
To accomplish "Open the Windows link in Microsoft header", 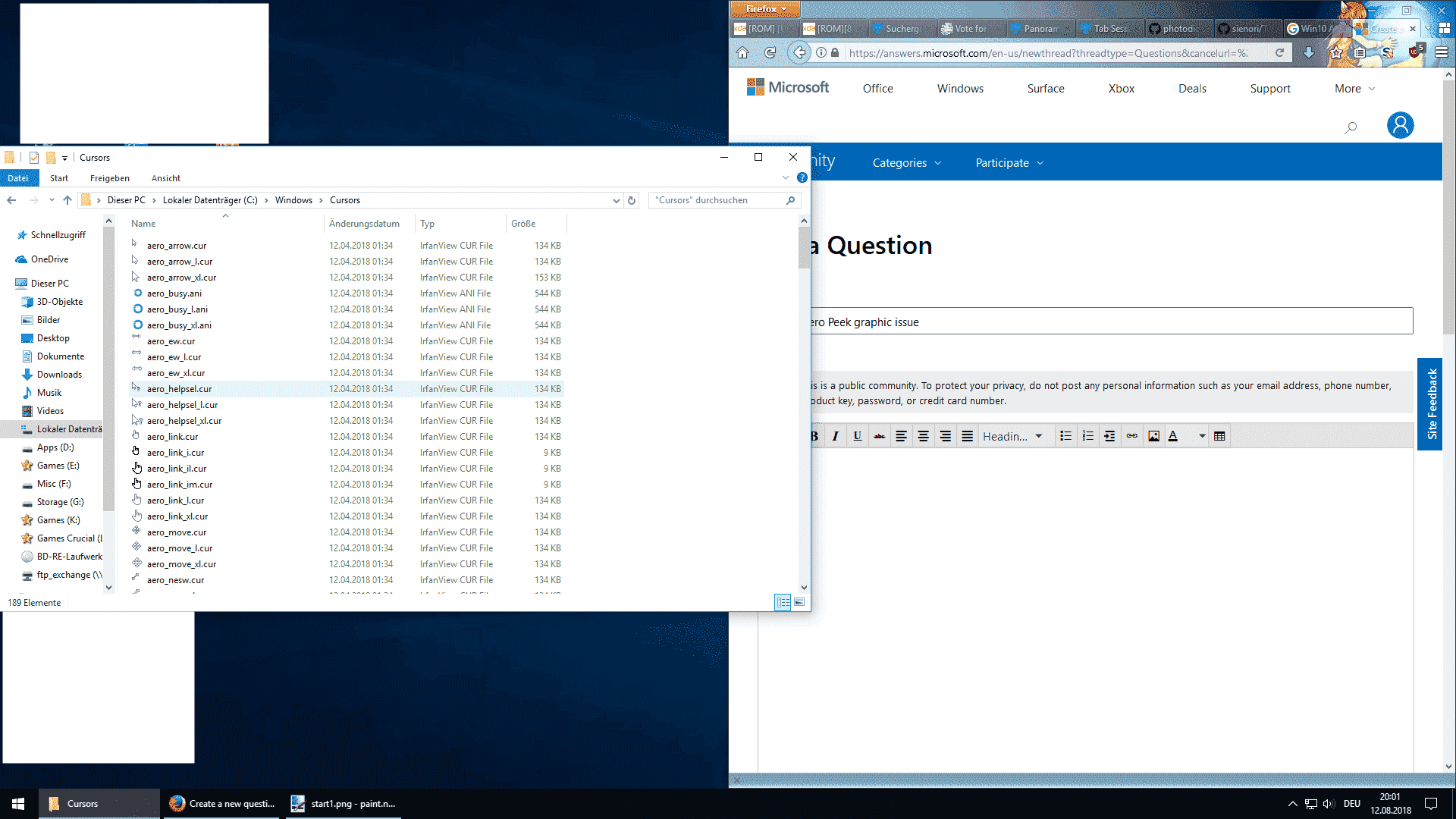I will coord(960,89).
